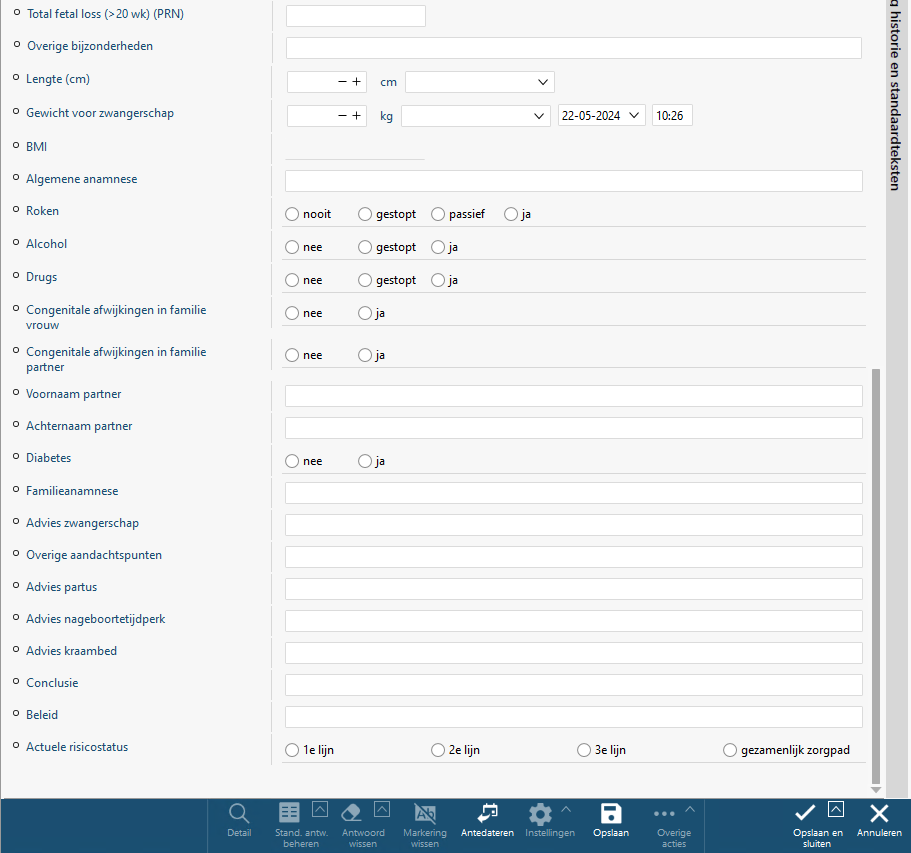Expand the date picker showing 22-05-2024
Screen dimensions: 911x853
click(635, 116)
